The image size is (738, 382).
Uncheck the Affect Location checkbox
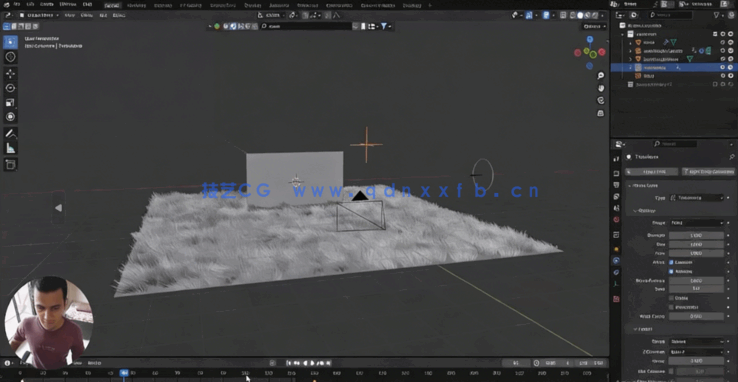(672, 262)
